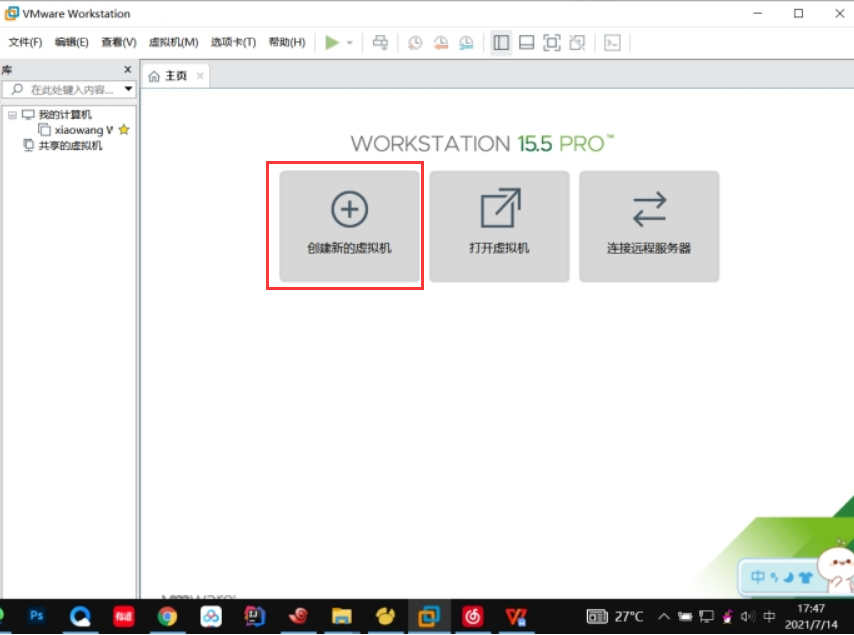Select 共享的虚拟机 in the library tree
This screenshot has height=635, width=854.
click(70, 145)
